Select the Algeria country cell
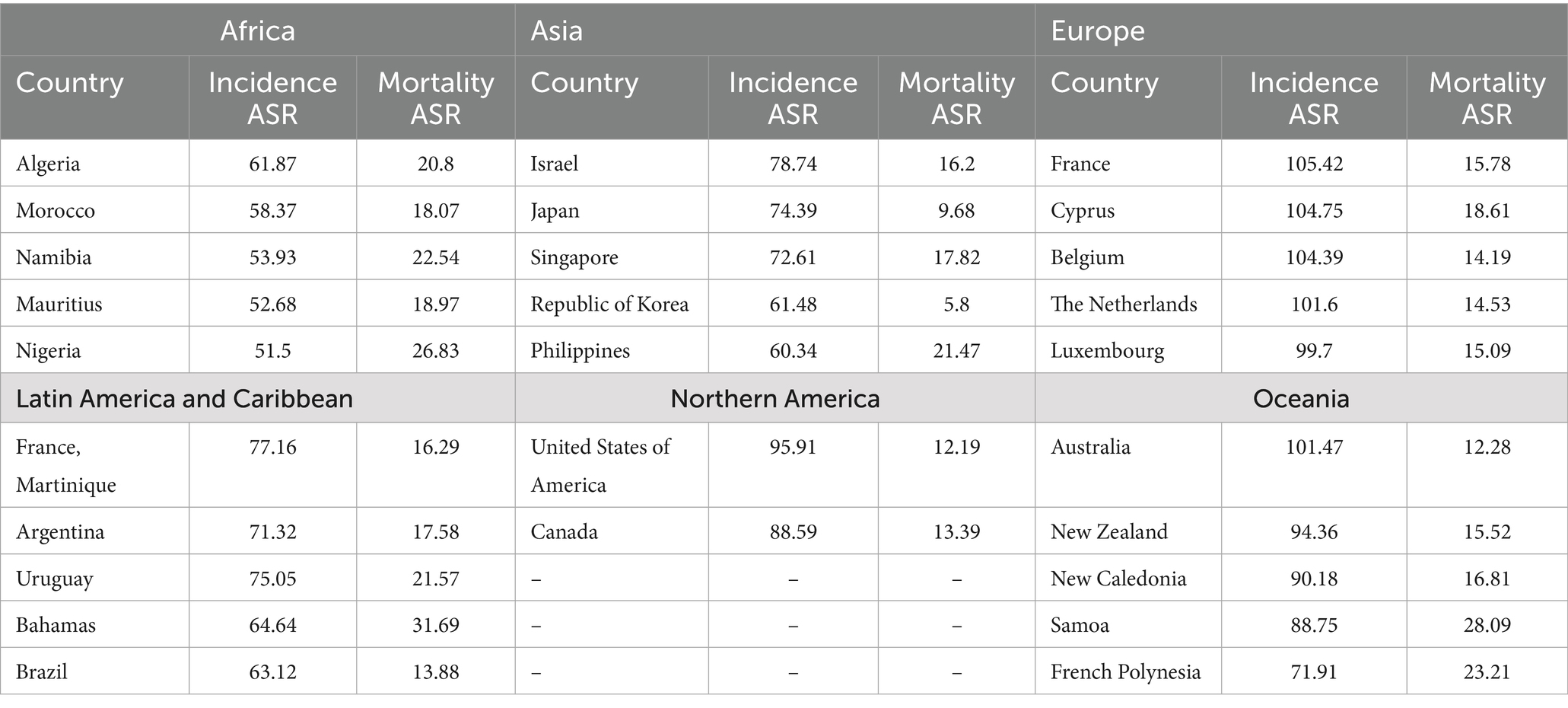The height and width of the screenshot is (708, 1568). pos(48,164)
